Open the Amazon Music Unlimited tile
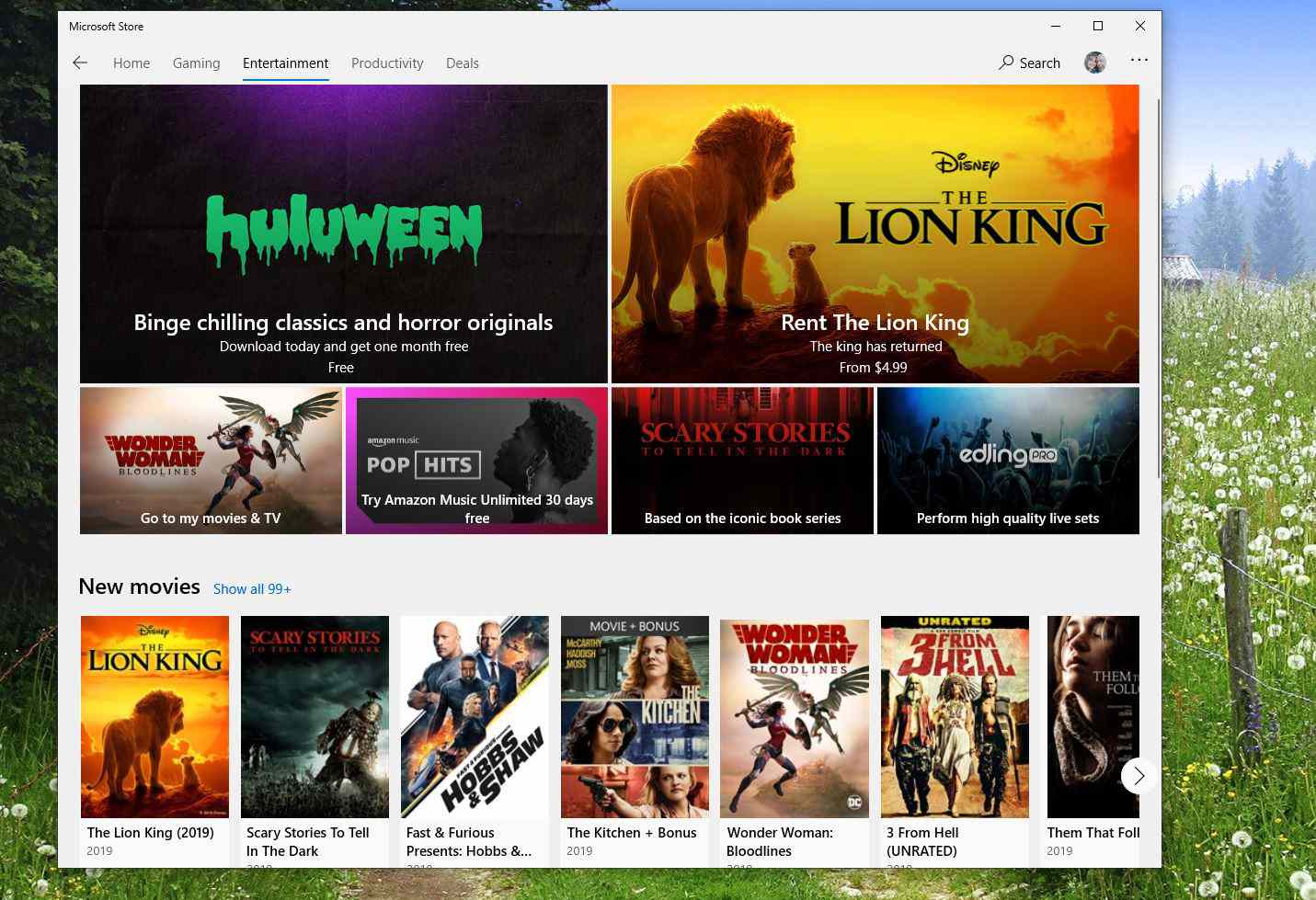This screenshot has width=1316, height=900. coord(476,461)
